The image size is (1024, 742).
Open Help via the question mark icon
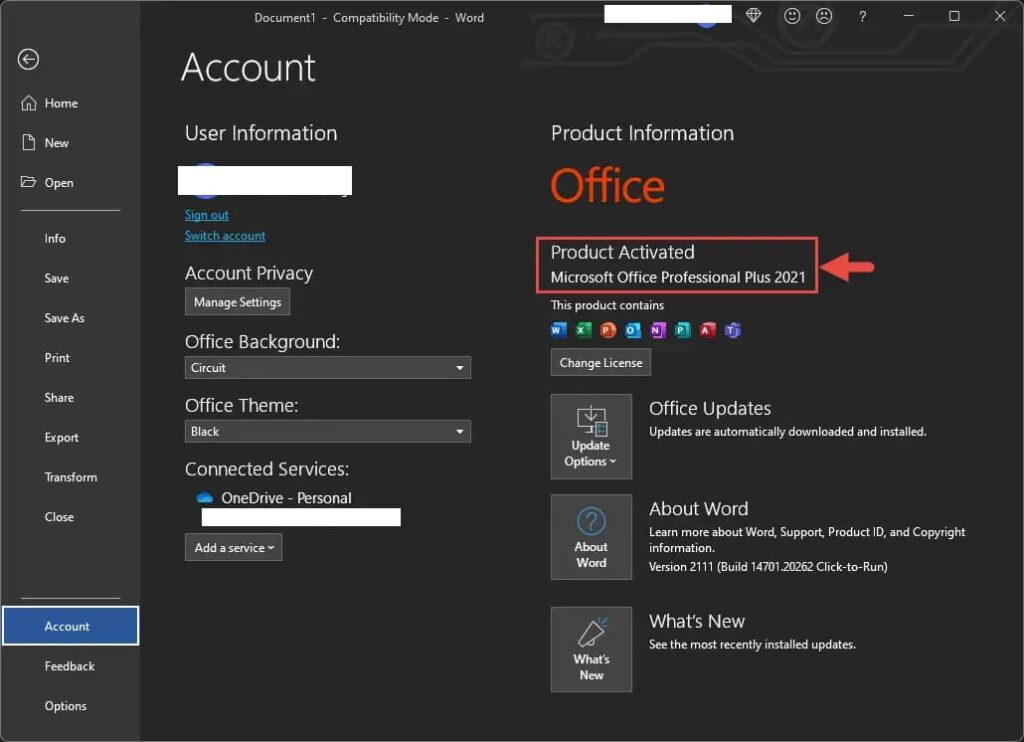click(x=862, y=16)
